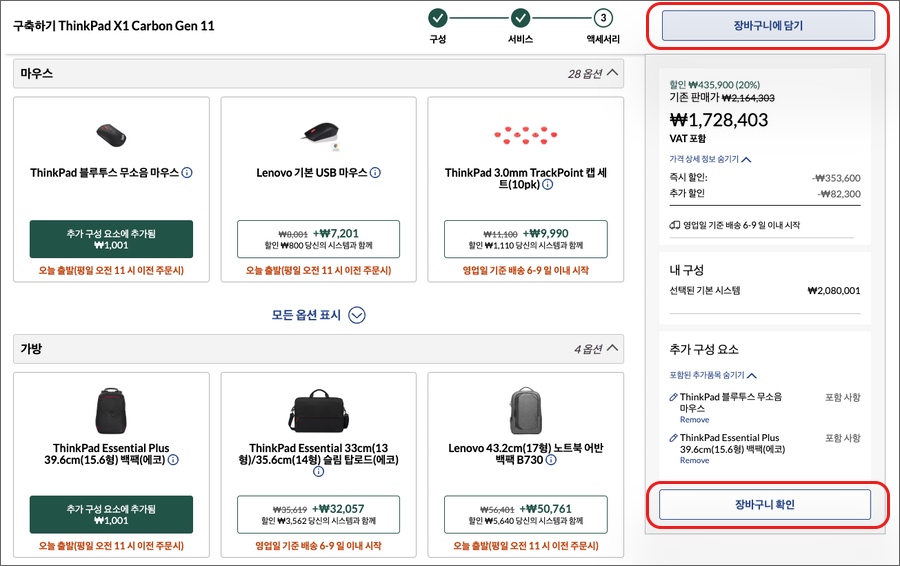Click the 서비스 step label
The image size is (900, 566).
(521, 39)
